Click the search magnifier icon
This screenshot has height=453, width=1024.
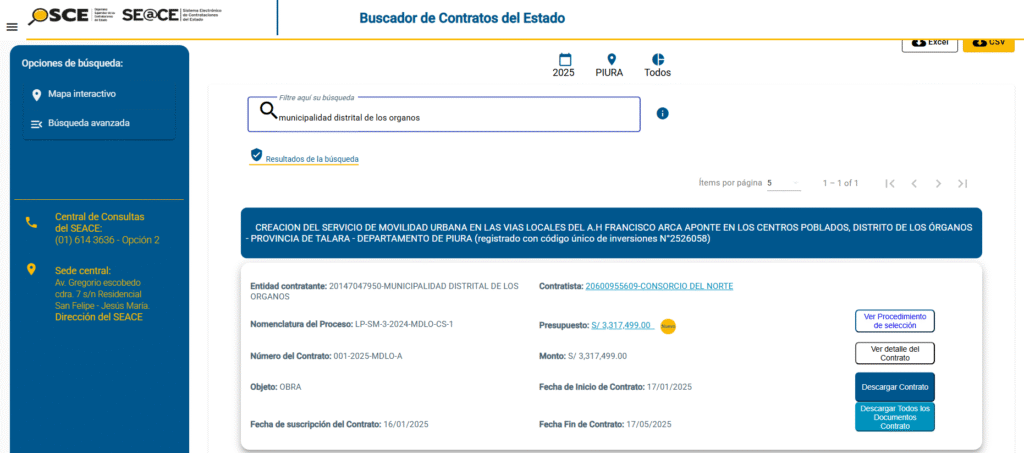tap(268, 111)
